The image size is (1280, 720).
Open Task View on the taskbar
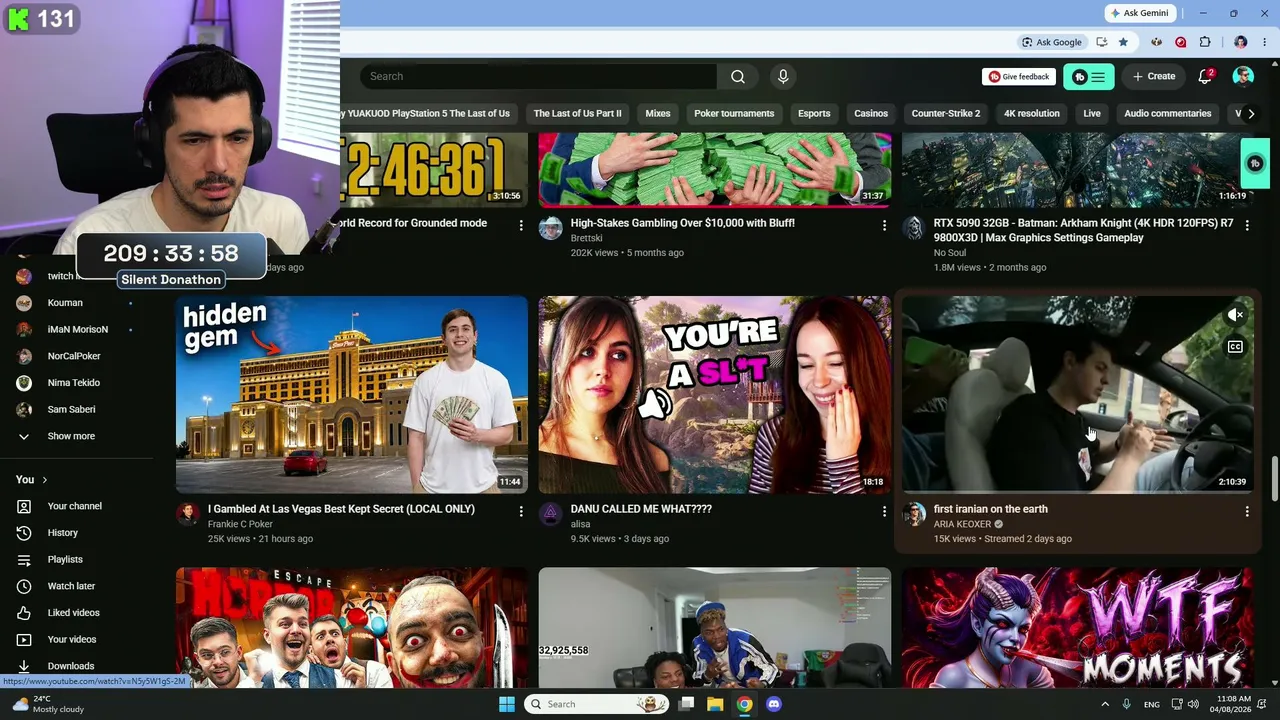[x=686, y=704]
